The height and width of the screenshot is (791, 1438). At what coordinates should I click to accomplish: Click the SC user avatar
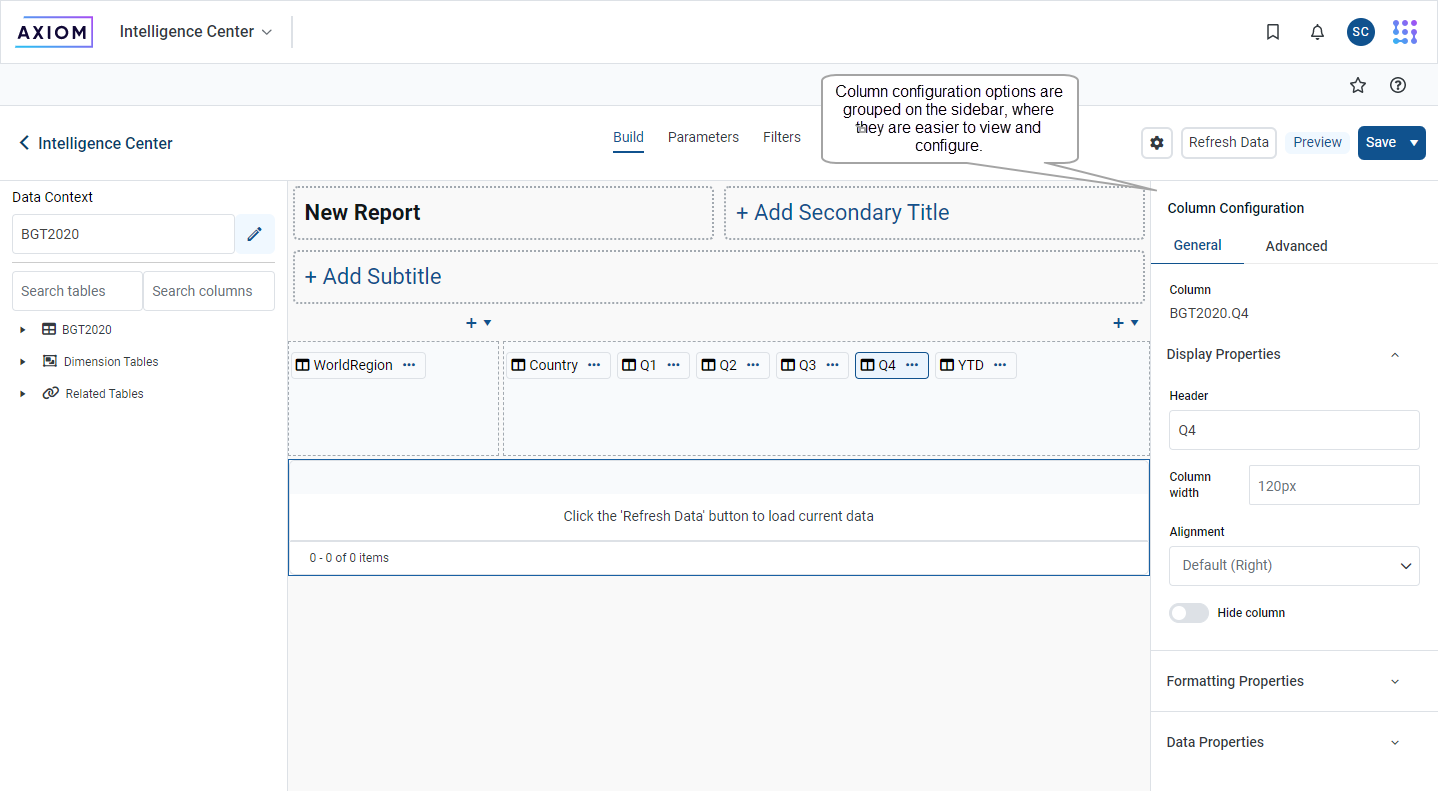(x=1360, y=32)
